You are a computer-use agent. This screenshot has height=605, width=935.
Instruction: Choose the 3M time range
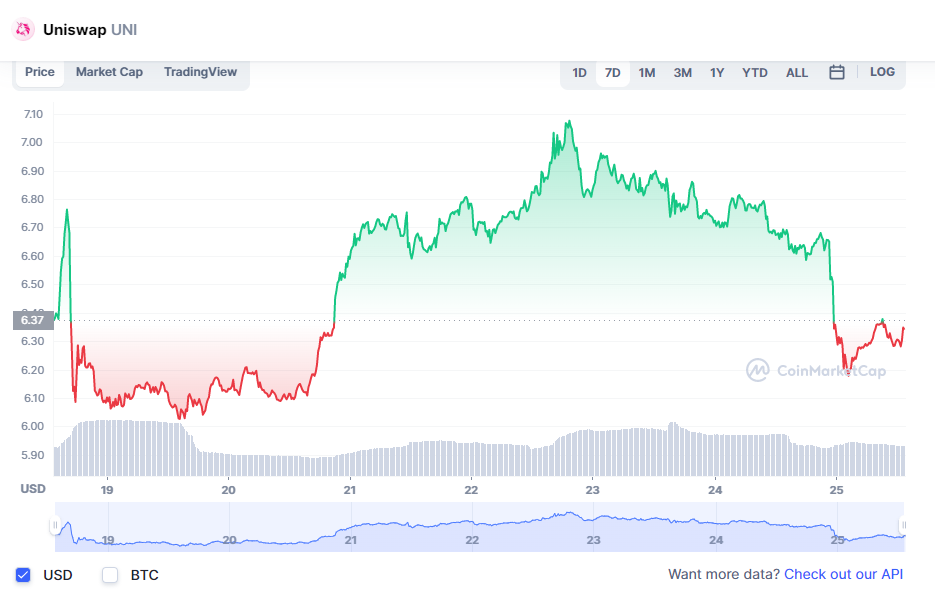tap(683, 73)
